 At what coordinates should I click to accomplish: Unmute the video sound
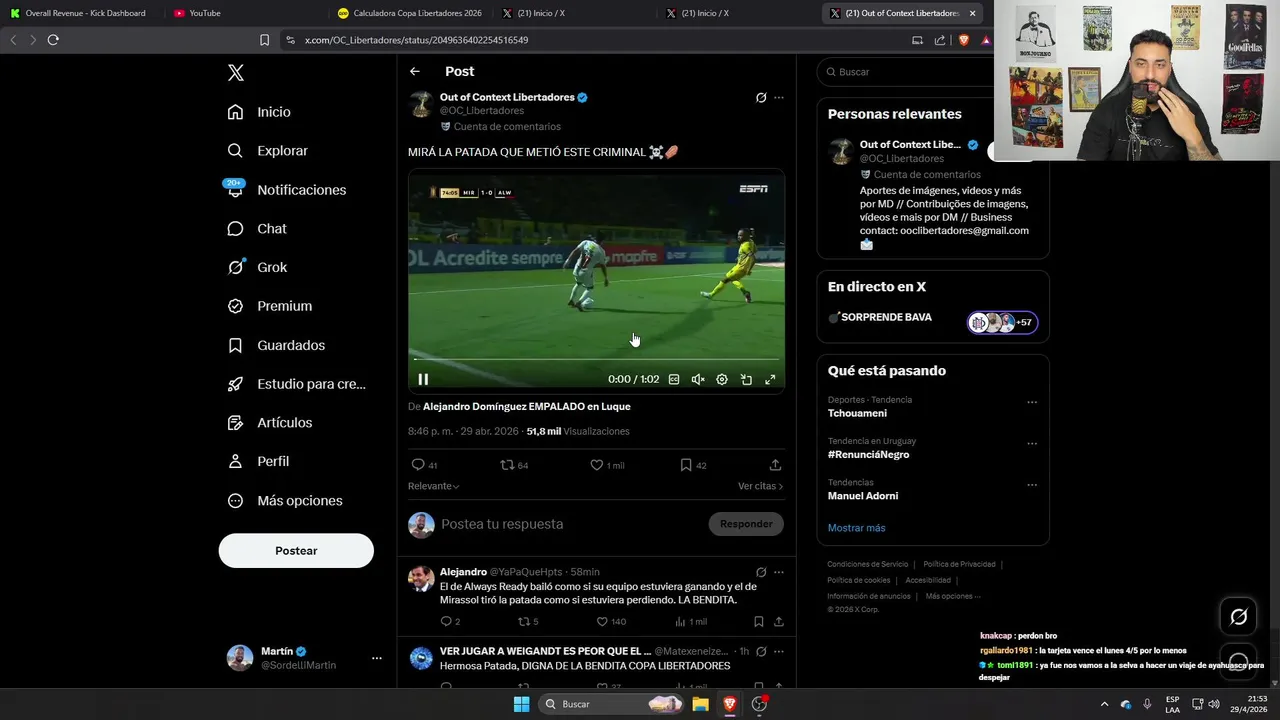pos(698,379)
